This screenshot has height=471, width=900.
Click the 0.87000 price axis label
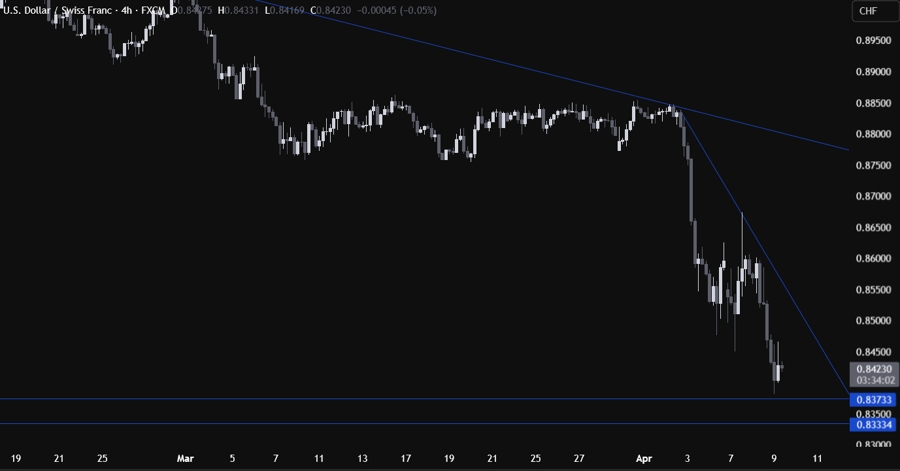pyautogui.click(x=870, y=197)
